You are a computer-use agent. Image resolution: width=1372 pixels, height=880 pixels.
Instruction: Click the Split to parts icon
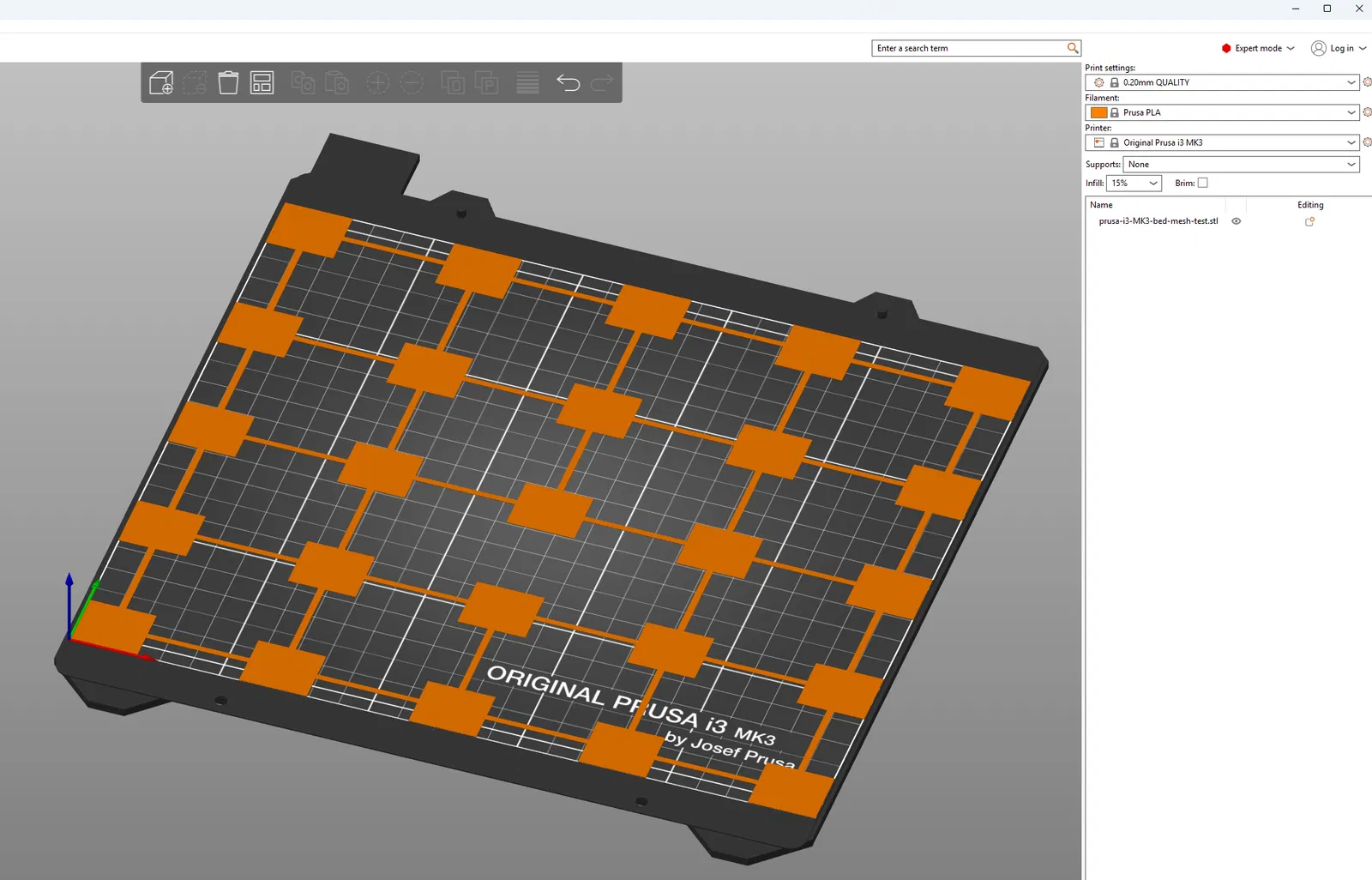(x=487, y=82)
